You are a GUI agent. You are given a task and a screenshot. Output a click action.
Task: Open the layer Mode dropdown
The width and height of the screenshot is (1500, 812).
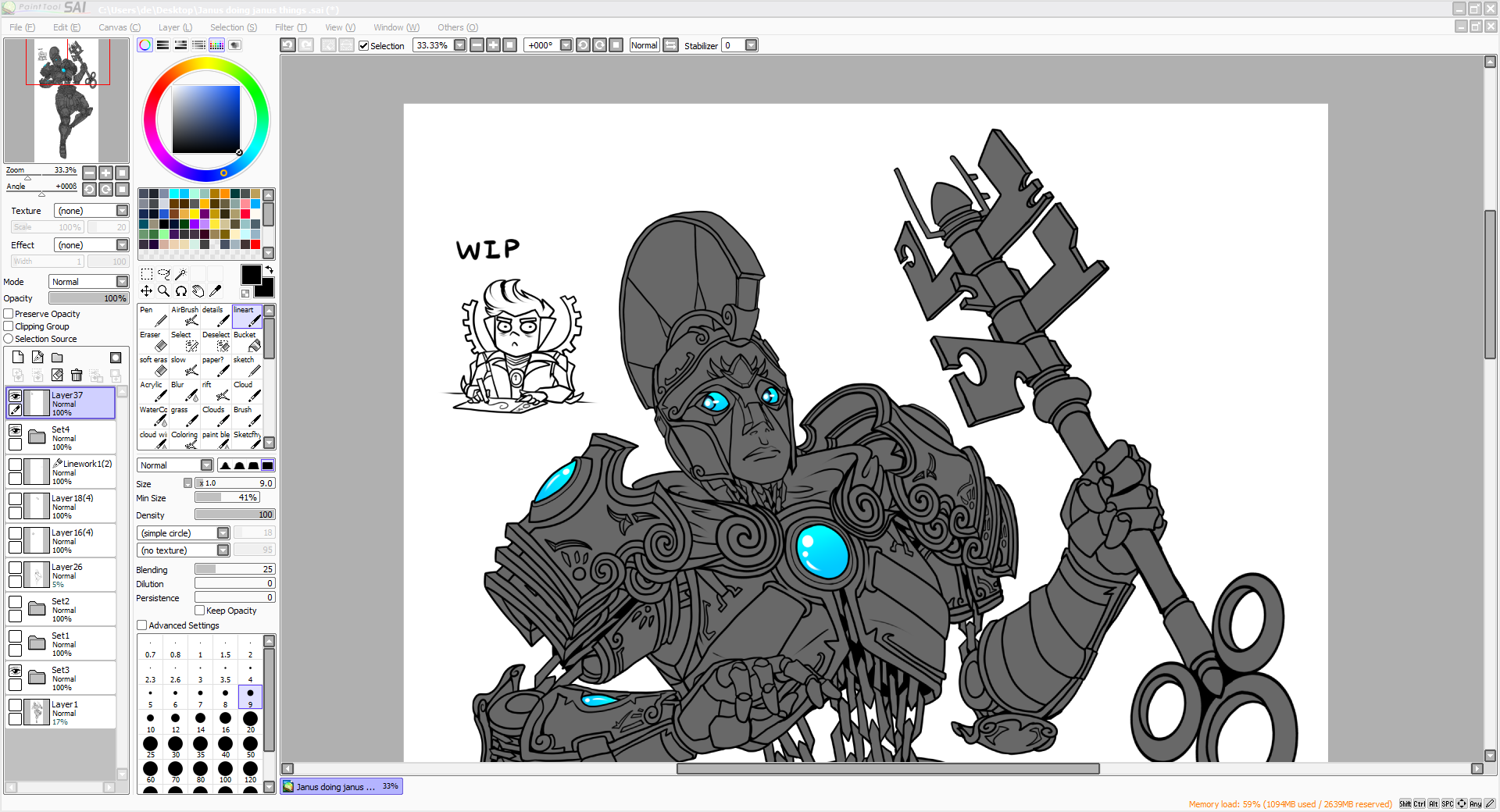coord(88,282)
